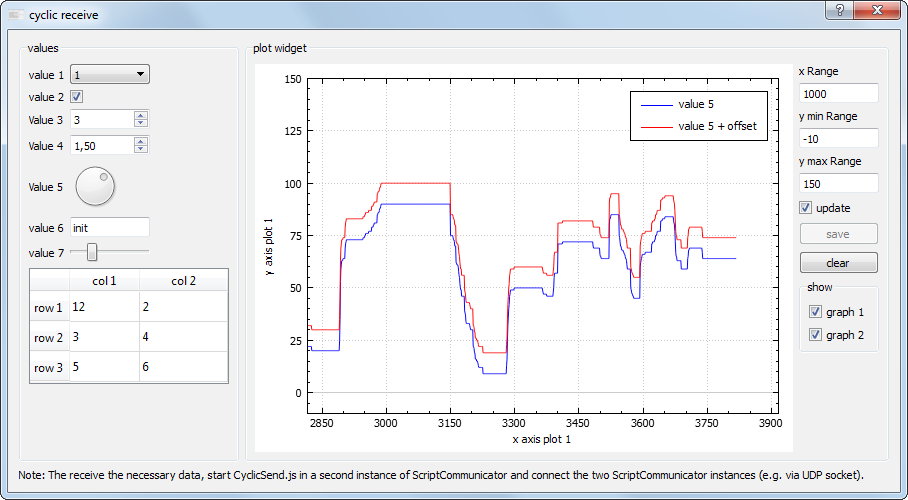The height and width of the screenshot is (500, 908).
Task: Increase Value 4 with up arrow
Action: [141, 141]
